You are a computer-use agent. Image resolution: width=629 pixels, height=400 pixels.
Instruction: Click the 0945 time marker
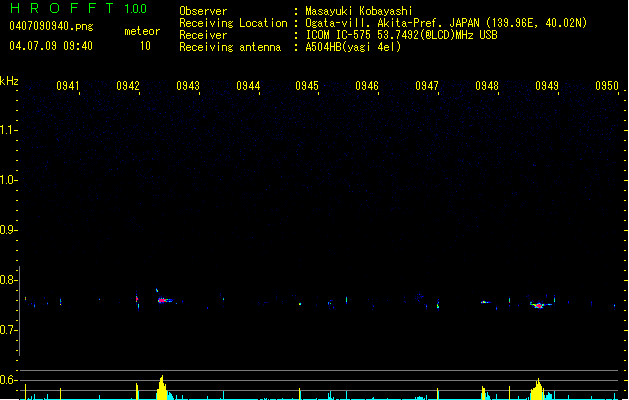[307, 86]
